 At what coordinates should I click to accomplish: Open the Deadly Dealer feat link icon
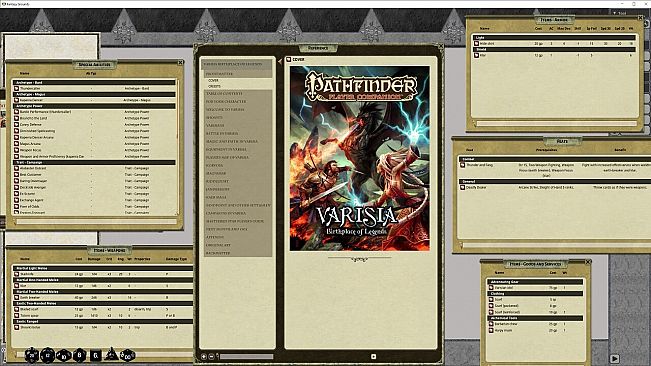463,188
